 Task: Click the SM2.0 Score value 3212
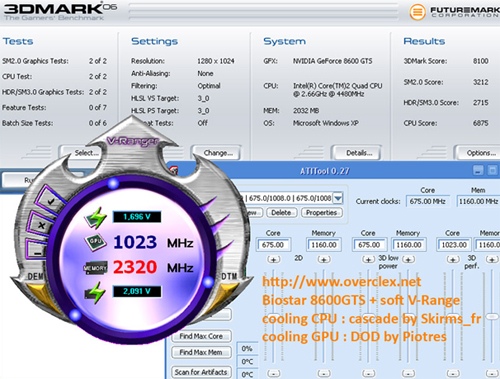[480, 82]
